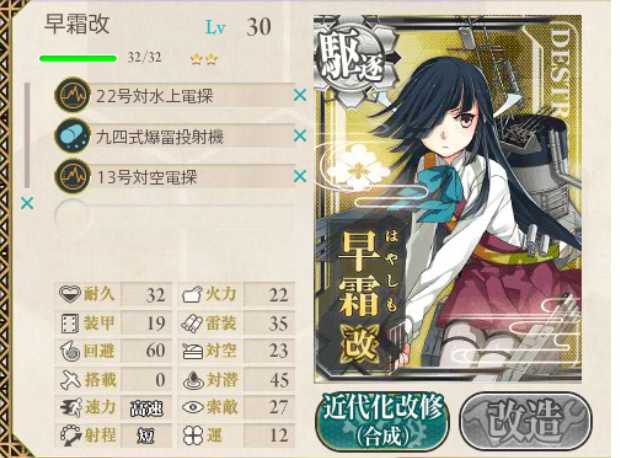Click the torpedo icon next to 雷装

point(193,324)
